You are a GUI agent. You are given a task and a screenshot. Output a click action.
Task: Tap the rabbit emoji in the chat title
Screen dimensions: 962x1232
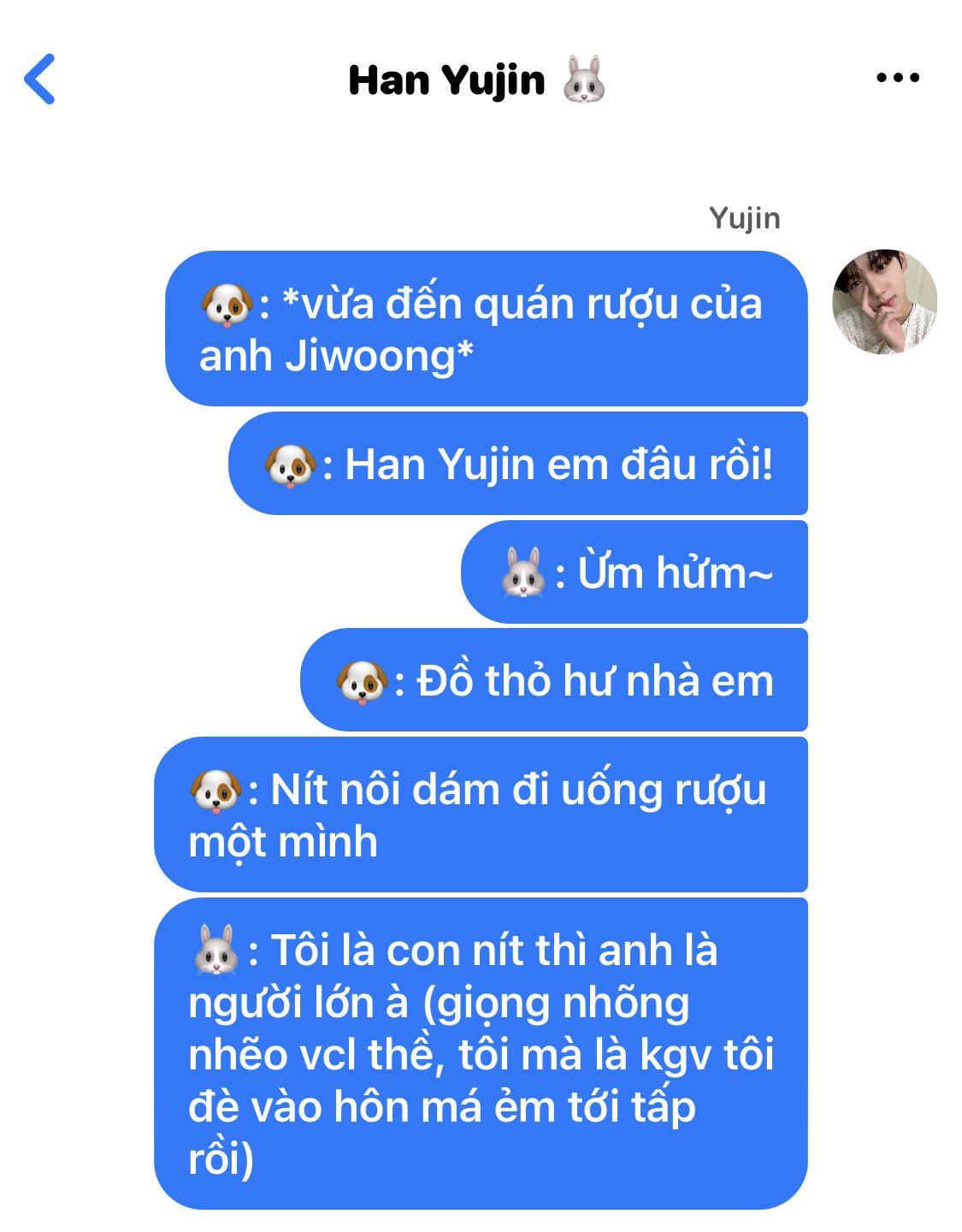tap(585, 80)
